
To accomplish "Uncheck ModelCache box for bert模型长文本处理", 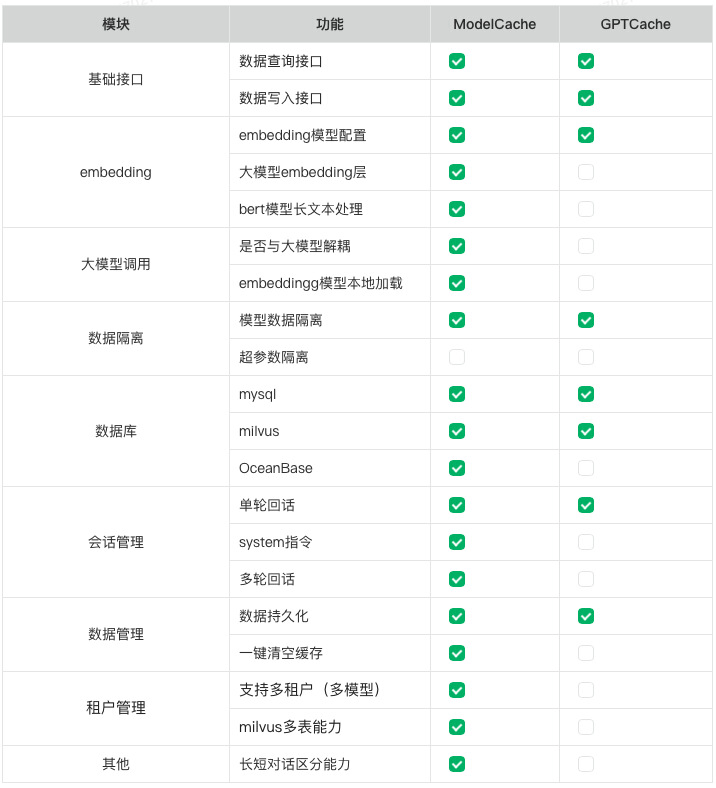I will [457, 209].
